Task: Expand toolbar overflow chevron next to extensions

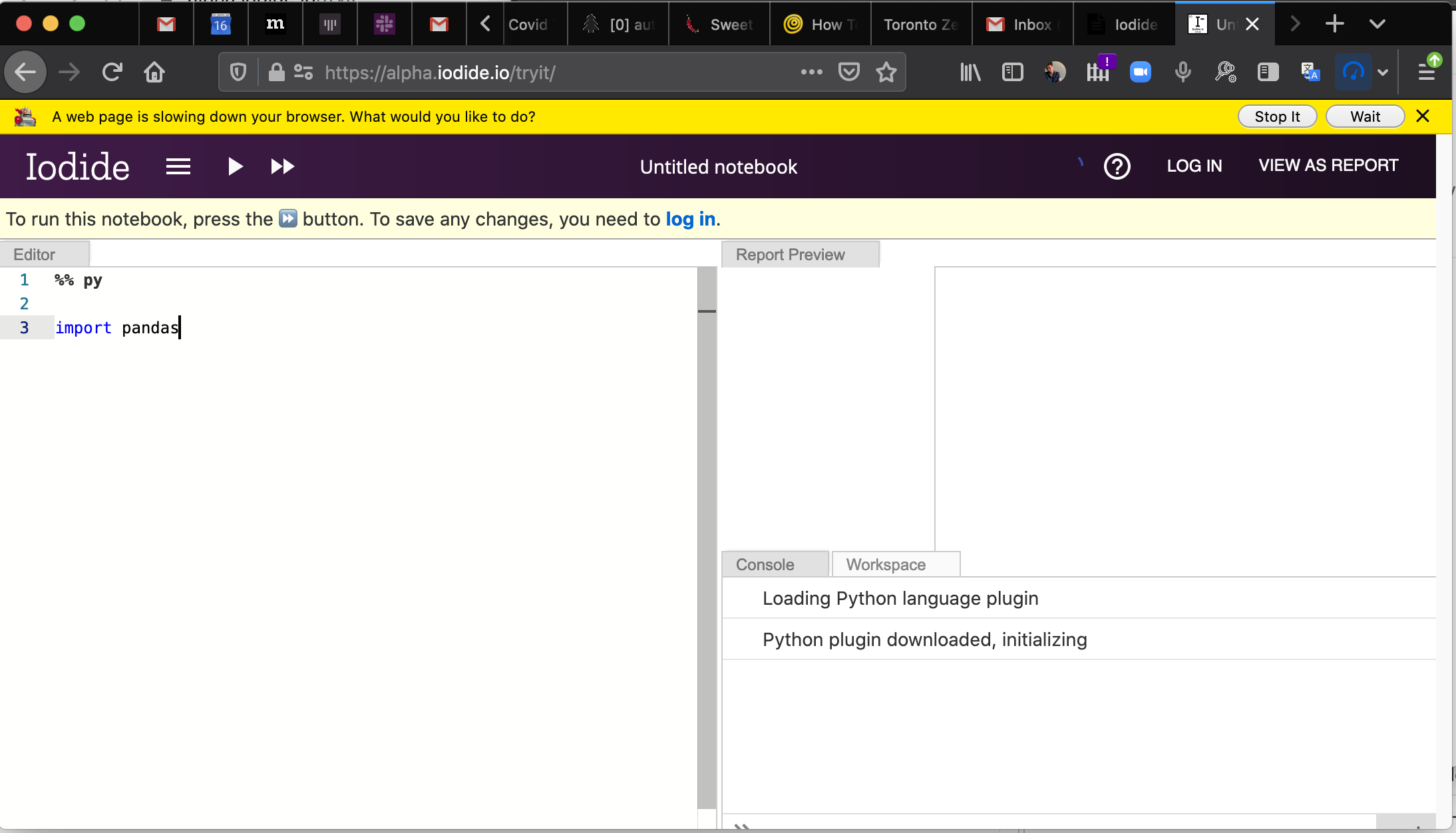Action: click(1383, 72)
